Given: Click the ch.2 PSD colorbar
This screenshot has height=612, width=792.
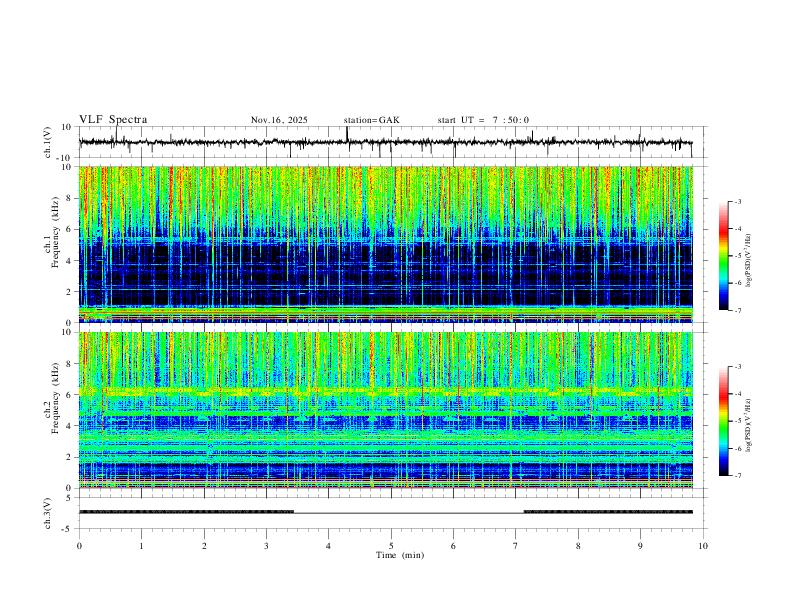Looking at the screenshot, I should tap(723, 421).
